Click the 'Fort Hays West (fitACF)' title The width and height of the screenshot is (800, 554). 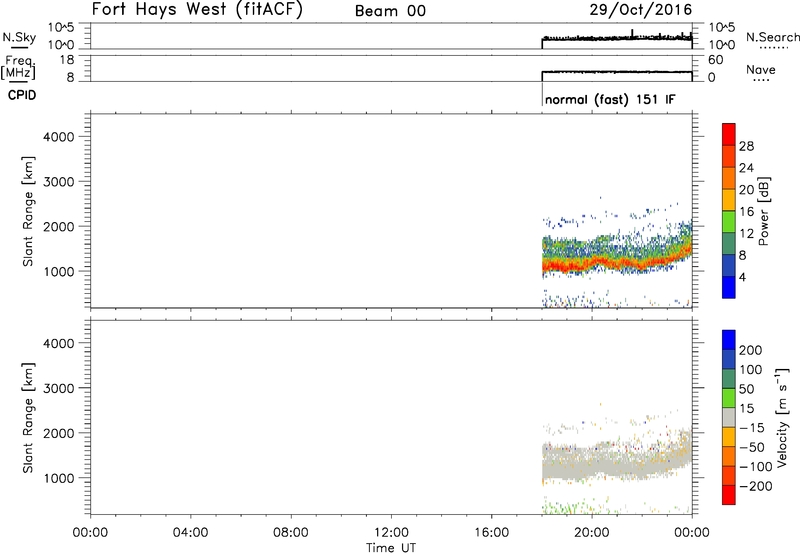tap(197, 10)
